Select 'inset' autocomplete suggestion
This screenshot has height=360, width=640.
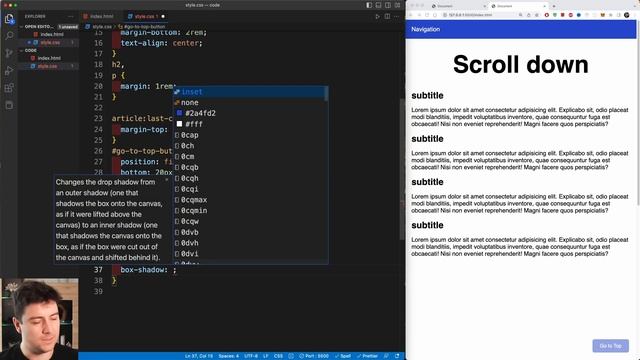click(250, 92)
